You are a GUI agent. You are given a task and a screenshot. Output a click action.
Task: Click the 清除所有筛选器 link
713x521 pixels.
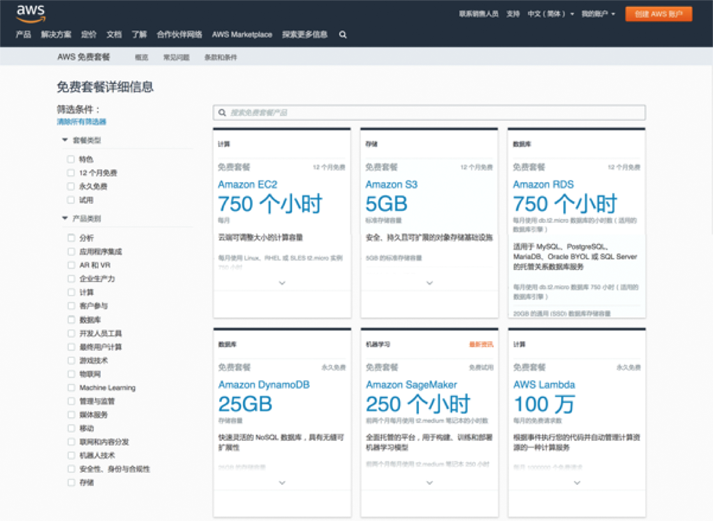coord(81,121)
